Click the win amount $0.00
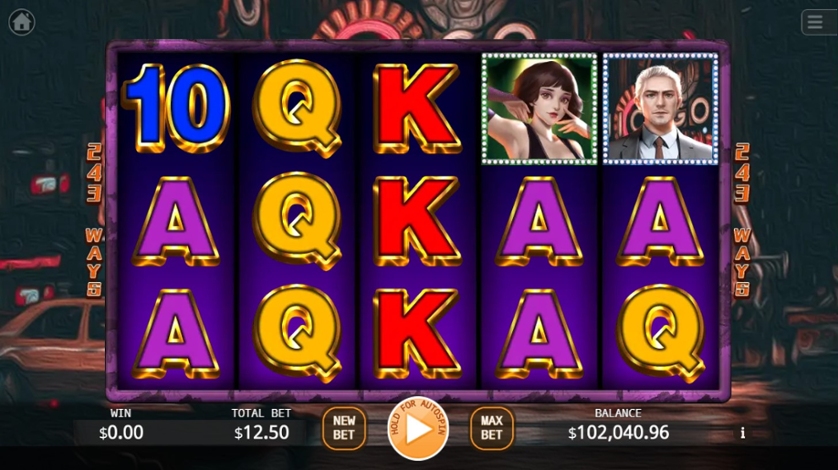 (x=121, y=433)
